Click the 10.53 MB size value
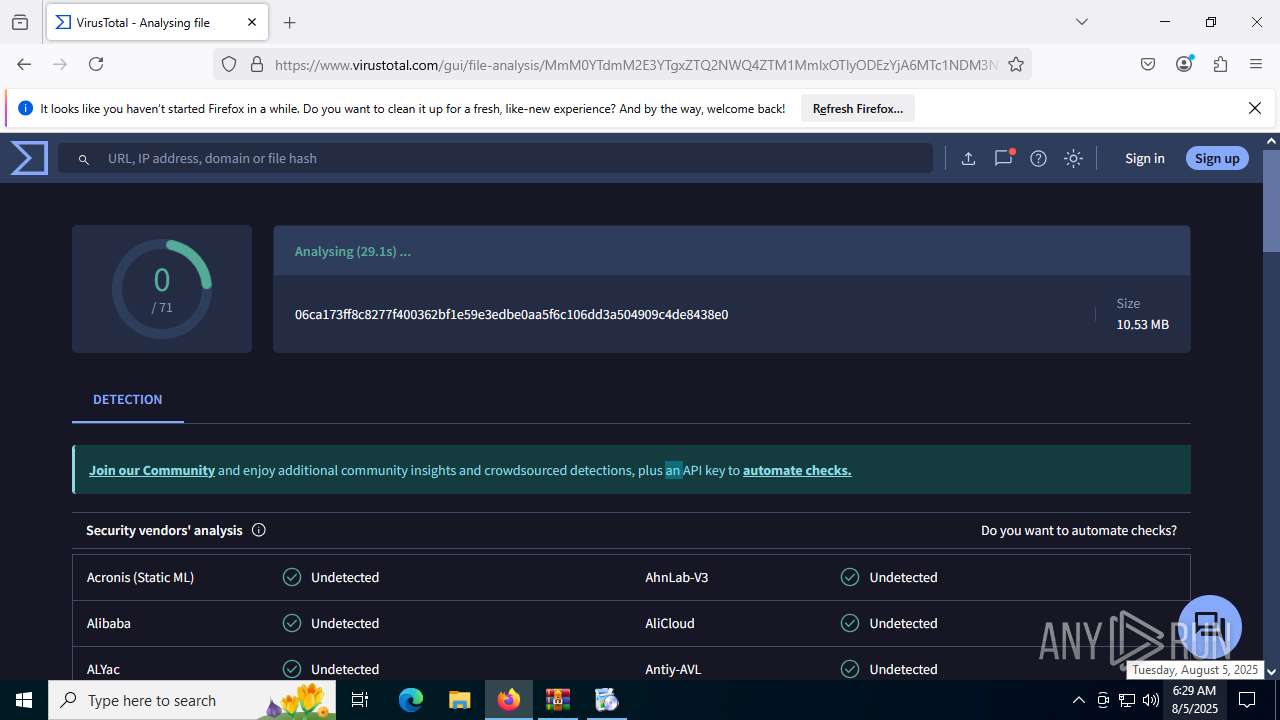This screenshot has width=1280, height=720. (x=1142, y=324)
